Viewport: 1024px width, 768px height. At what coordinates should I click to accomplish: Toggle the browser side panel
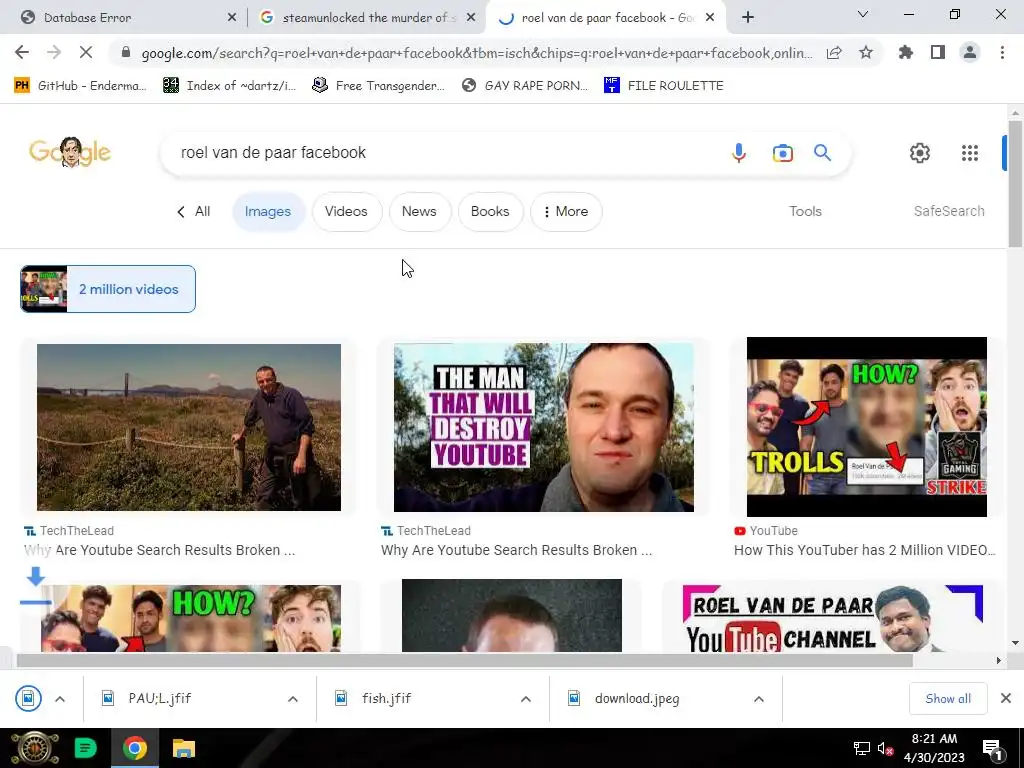(x=938, y=53)
